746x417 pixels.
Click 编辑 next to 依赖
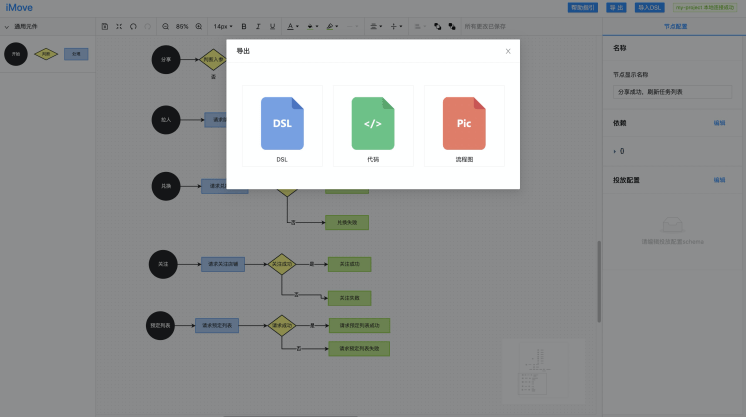pyautogui.click(x=719, y=123)
